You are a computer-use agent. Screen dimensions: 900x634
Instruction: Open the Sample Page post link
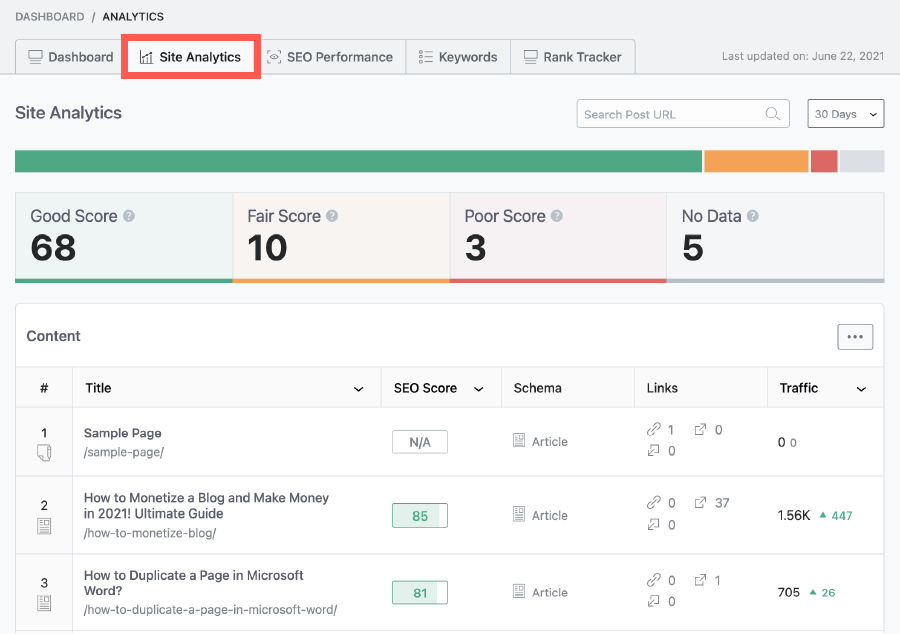tap(122, 433)
